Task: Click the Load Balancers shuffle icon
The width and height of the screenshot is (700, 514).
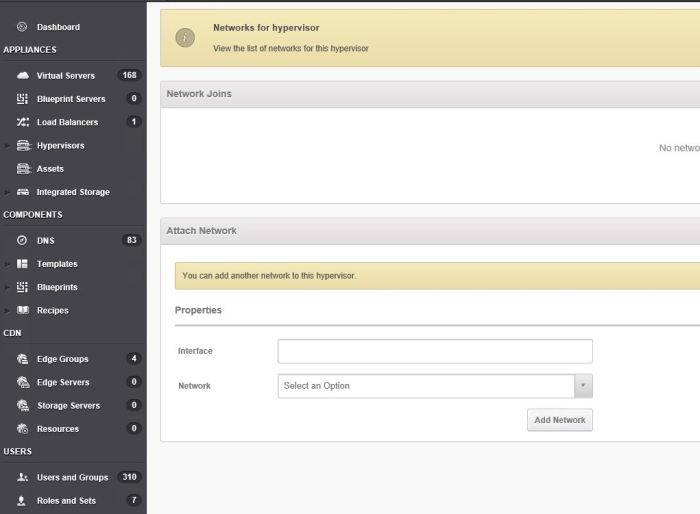Action: 22,122
